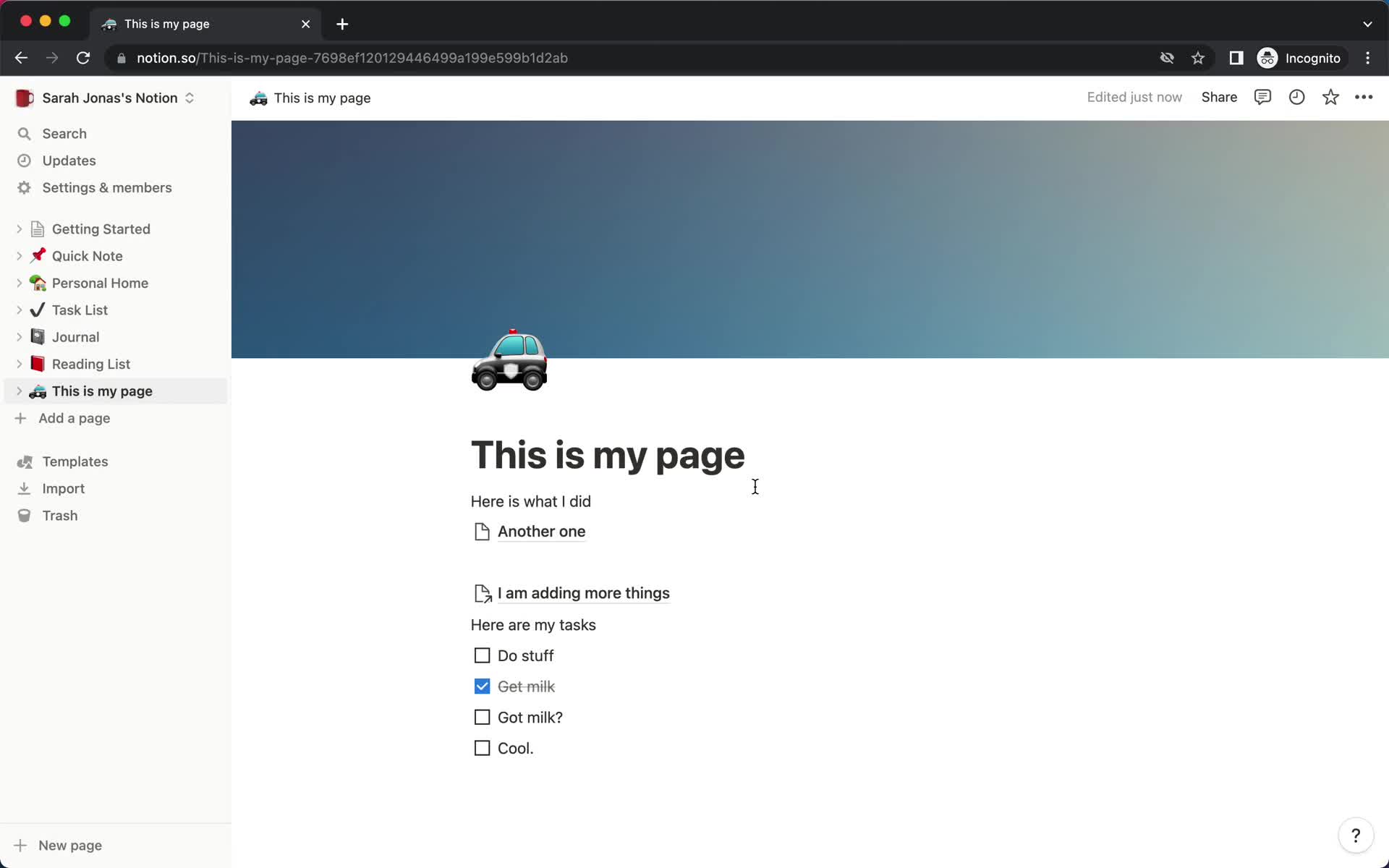The width and height of the screenshot is (1389, 868).
Task: Click 'I am adding more things' link
Action: 584,592
